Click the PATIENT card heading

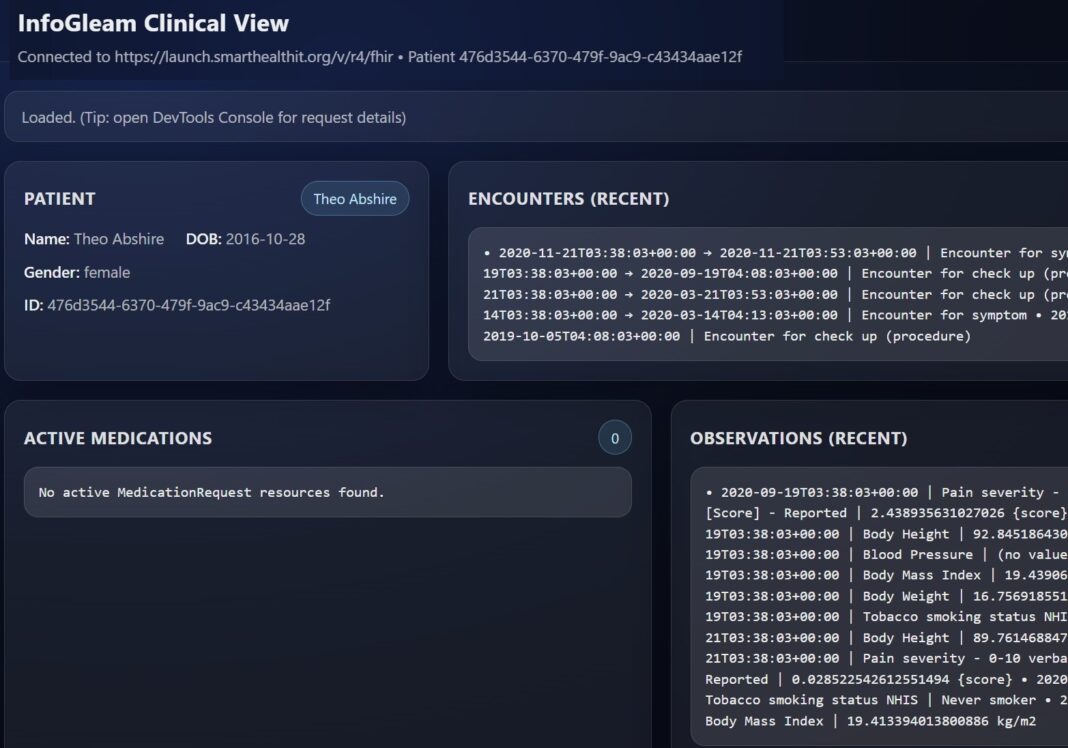tap(60, 199)
